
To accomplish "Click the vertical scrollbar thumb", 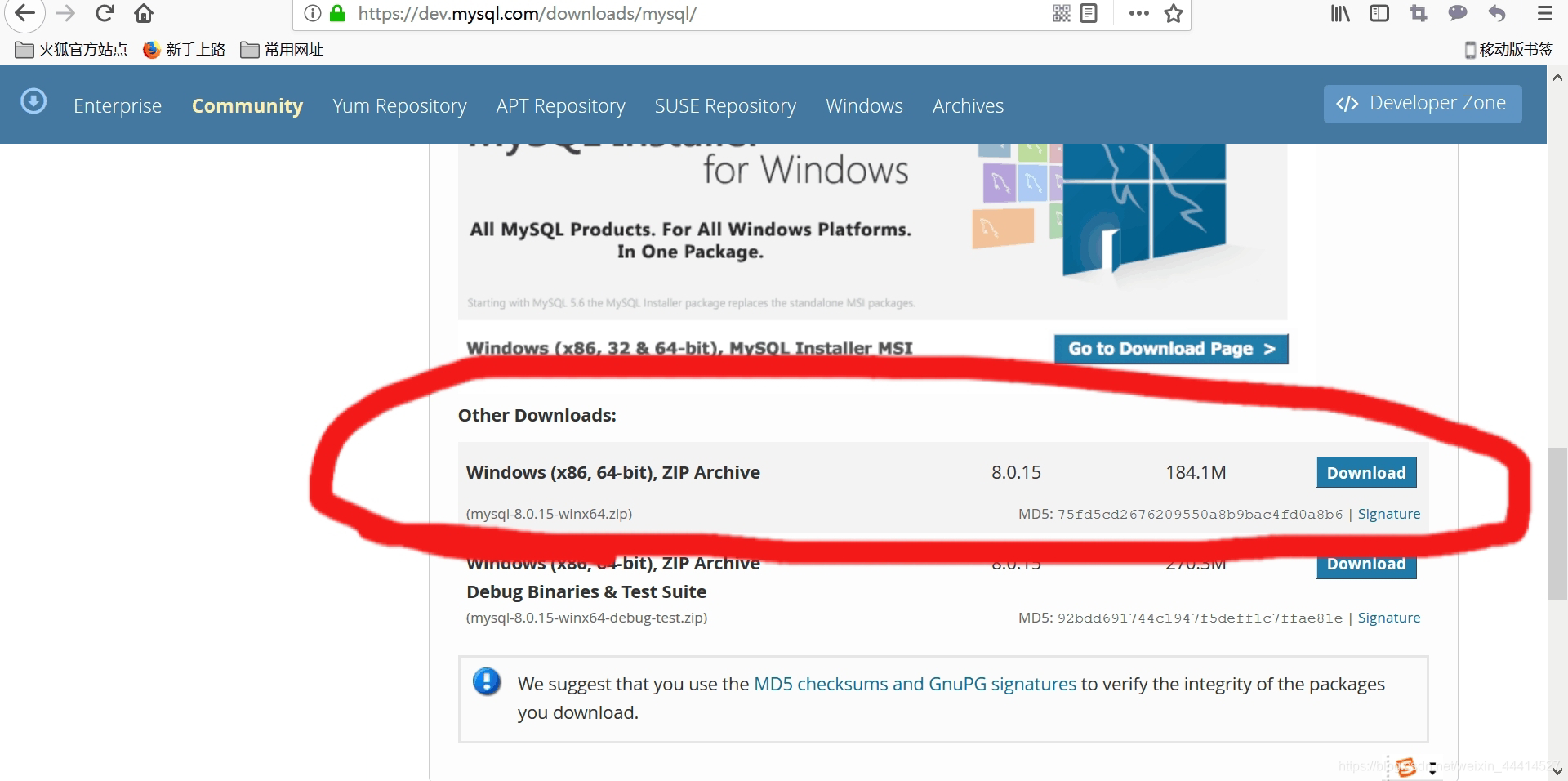I will (x=1557, y=523).
